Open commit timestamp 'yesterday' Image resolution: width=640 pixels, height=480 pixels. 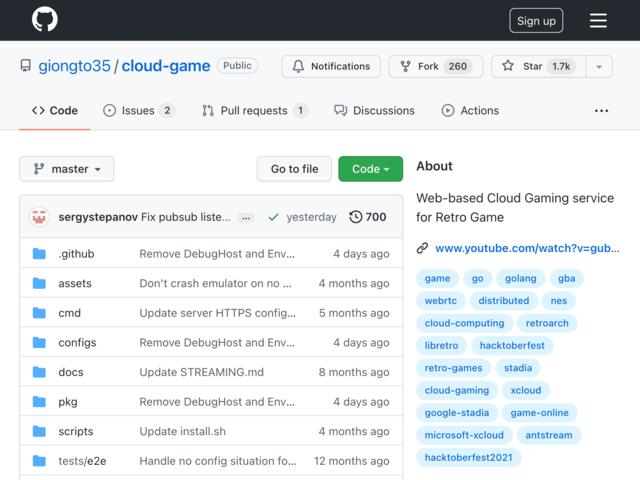pyautogui.click(x=311, y=217)
